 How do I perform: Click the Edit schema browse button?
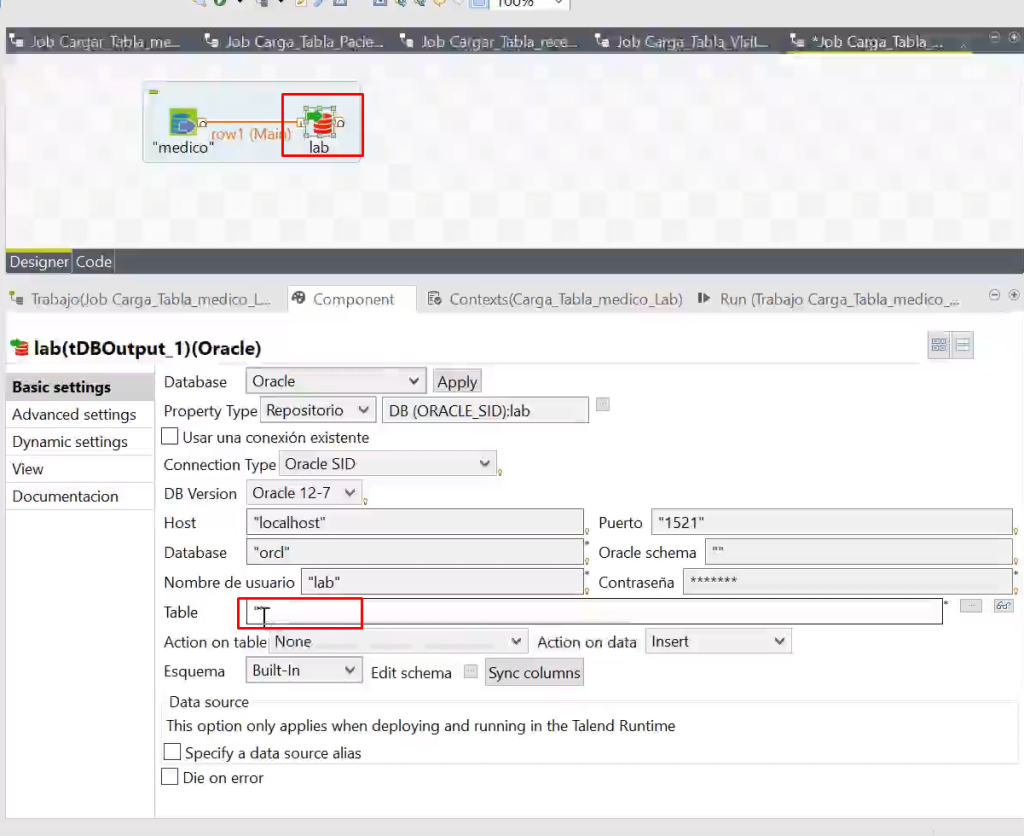(470, 671)
